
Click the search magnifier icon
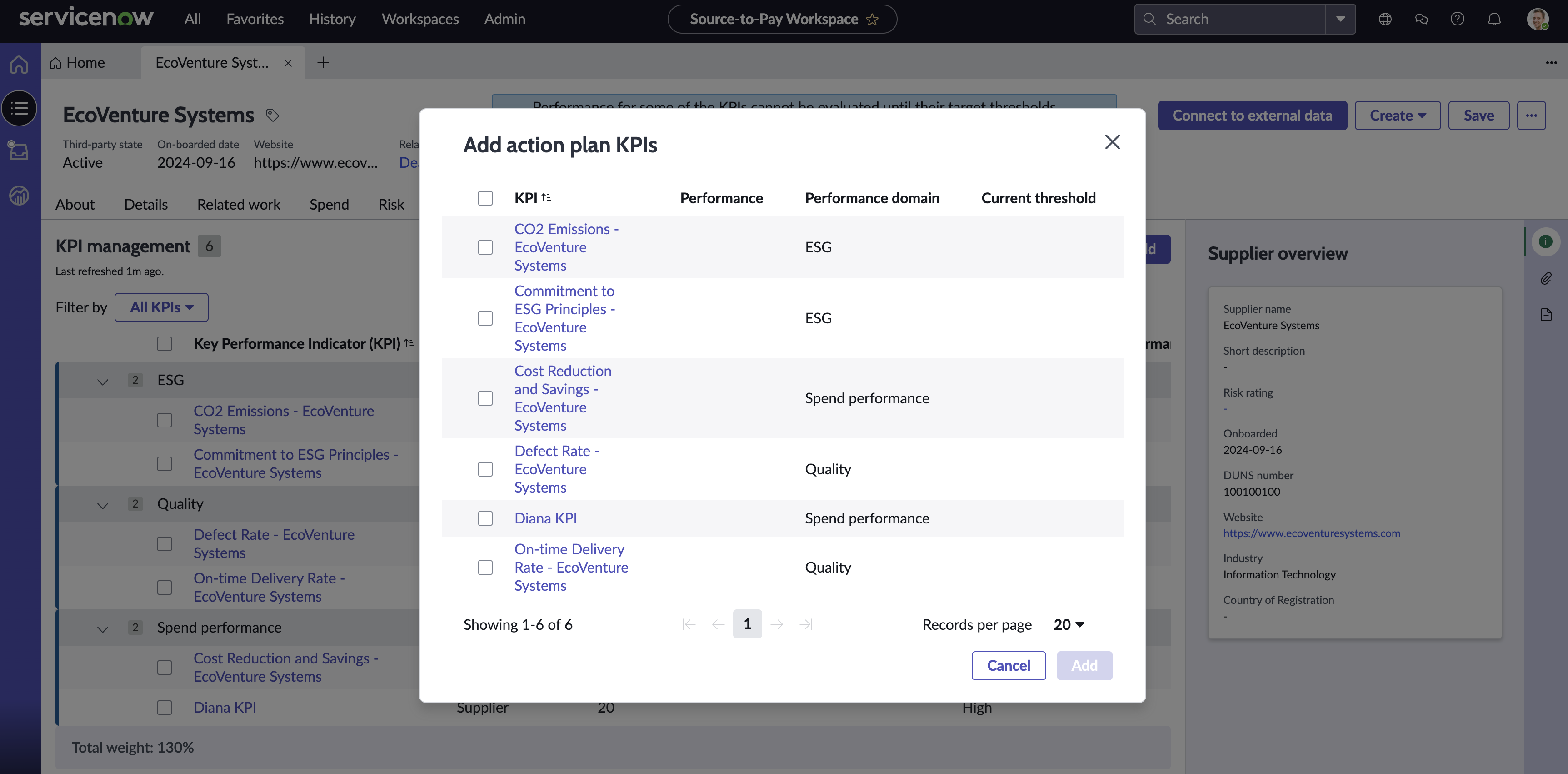tap(1149, 19)
